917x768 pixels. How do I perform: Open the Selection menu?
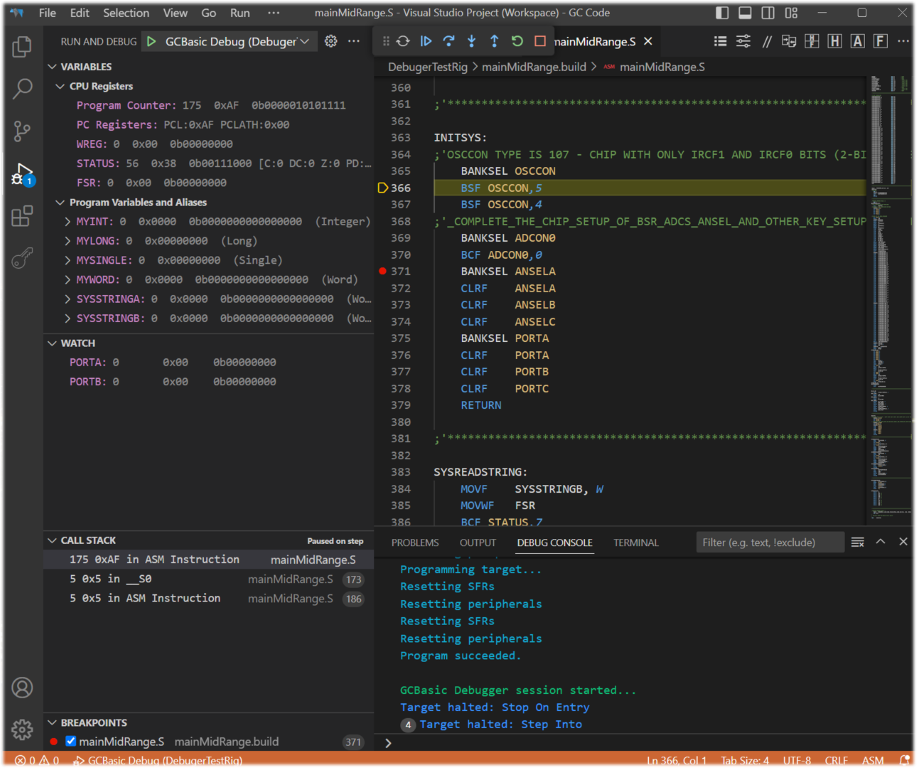pyautogui.click(x=126, y=13)
